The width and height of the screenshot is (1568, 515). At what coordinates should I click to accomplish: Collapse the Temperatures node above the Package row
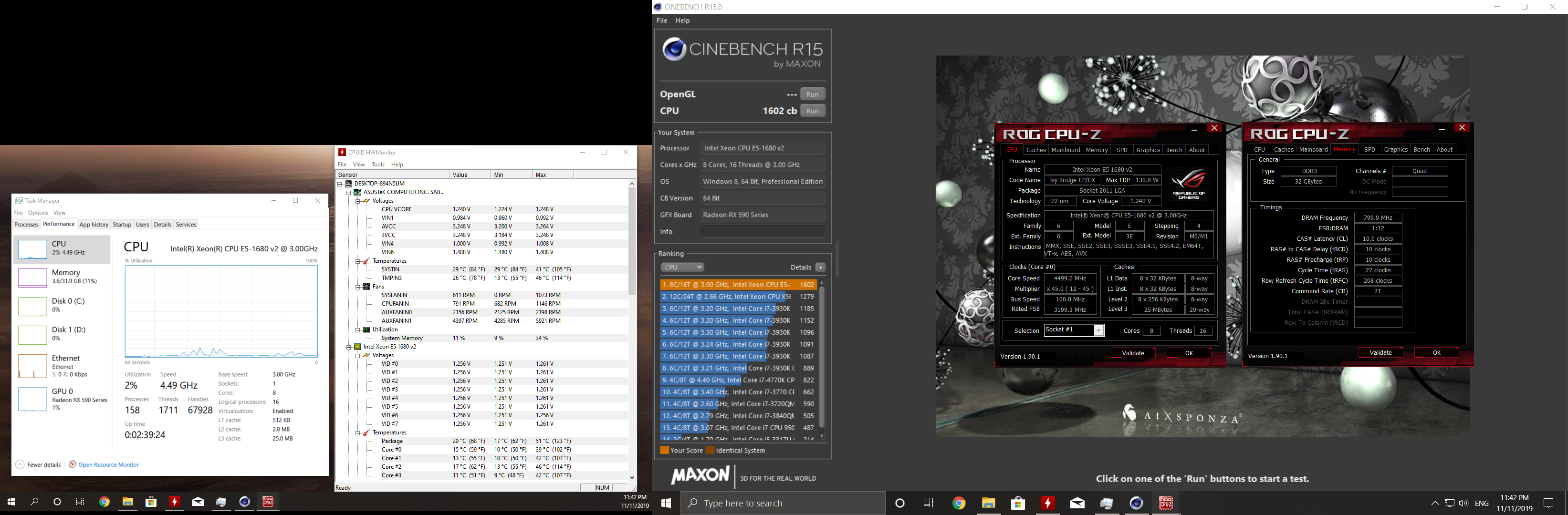point(358,433)
